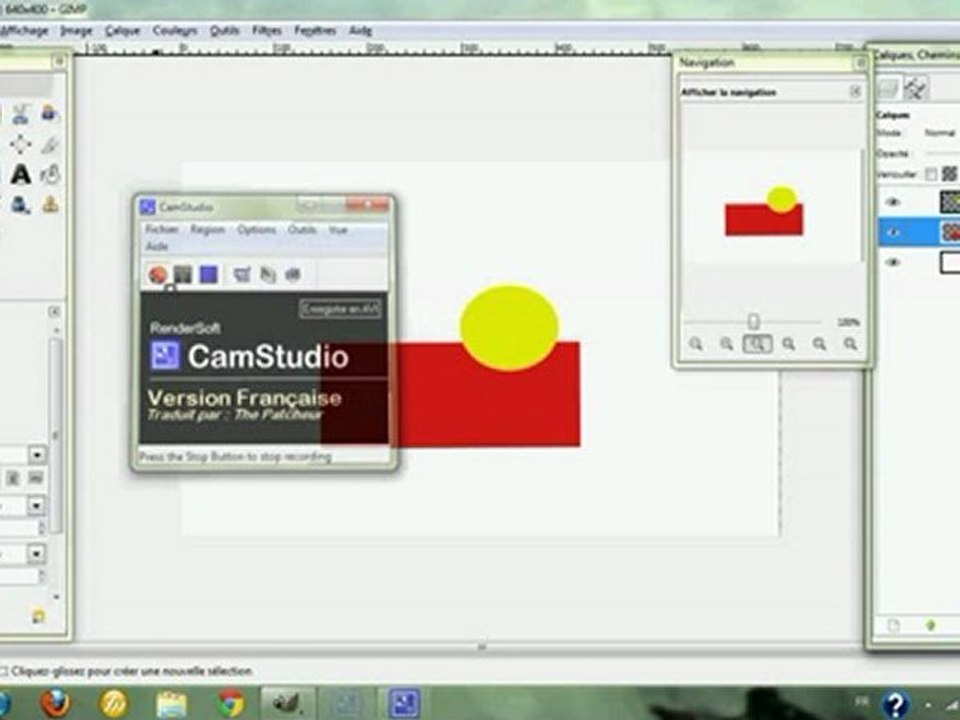Open the Fichier menu in CamStudio
The width and height of the screenshot is (960, 720).
[x=162, y=230]
